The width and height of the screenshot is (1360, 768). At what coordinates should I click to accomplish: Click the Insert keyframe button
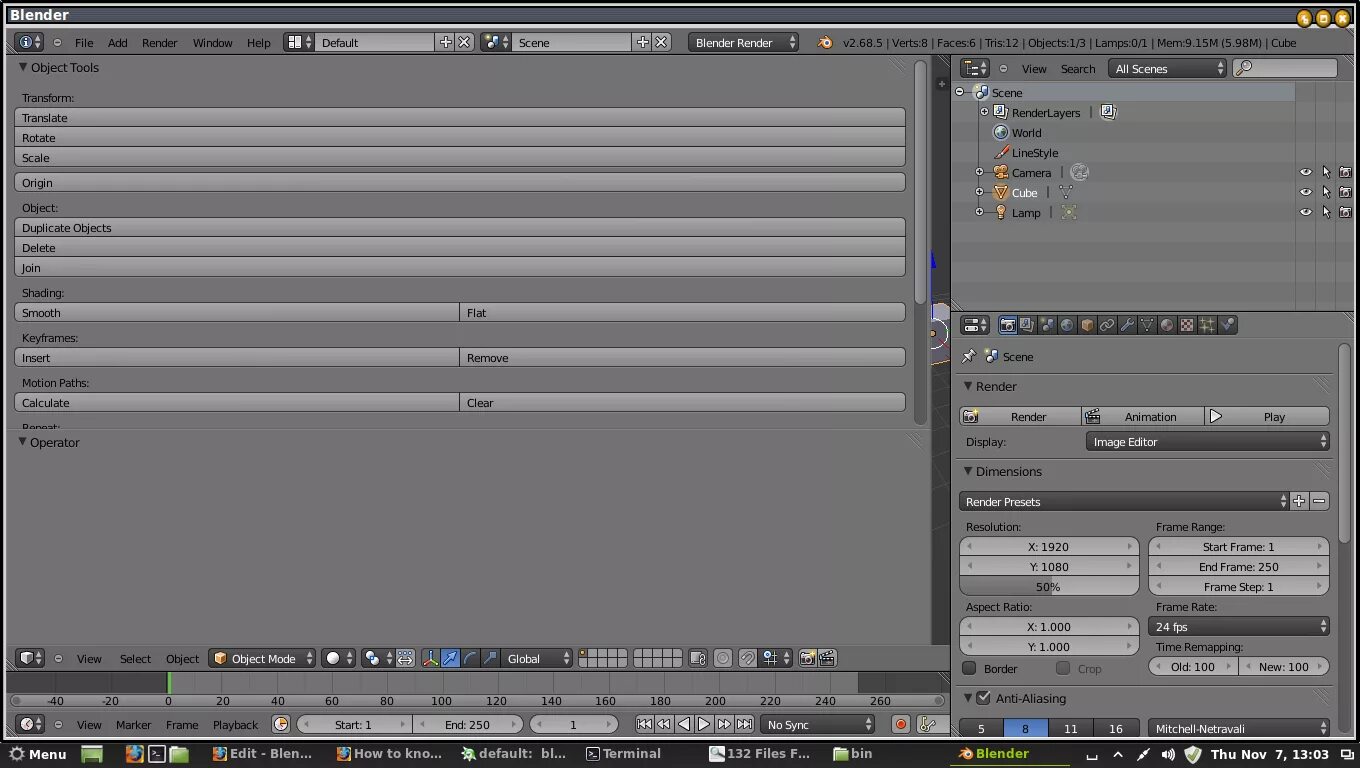(237, 358)
